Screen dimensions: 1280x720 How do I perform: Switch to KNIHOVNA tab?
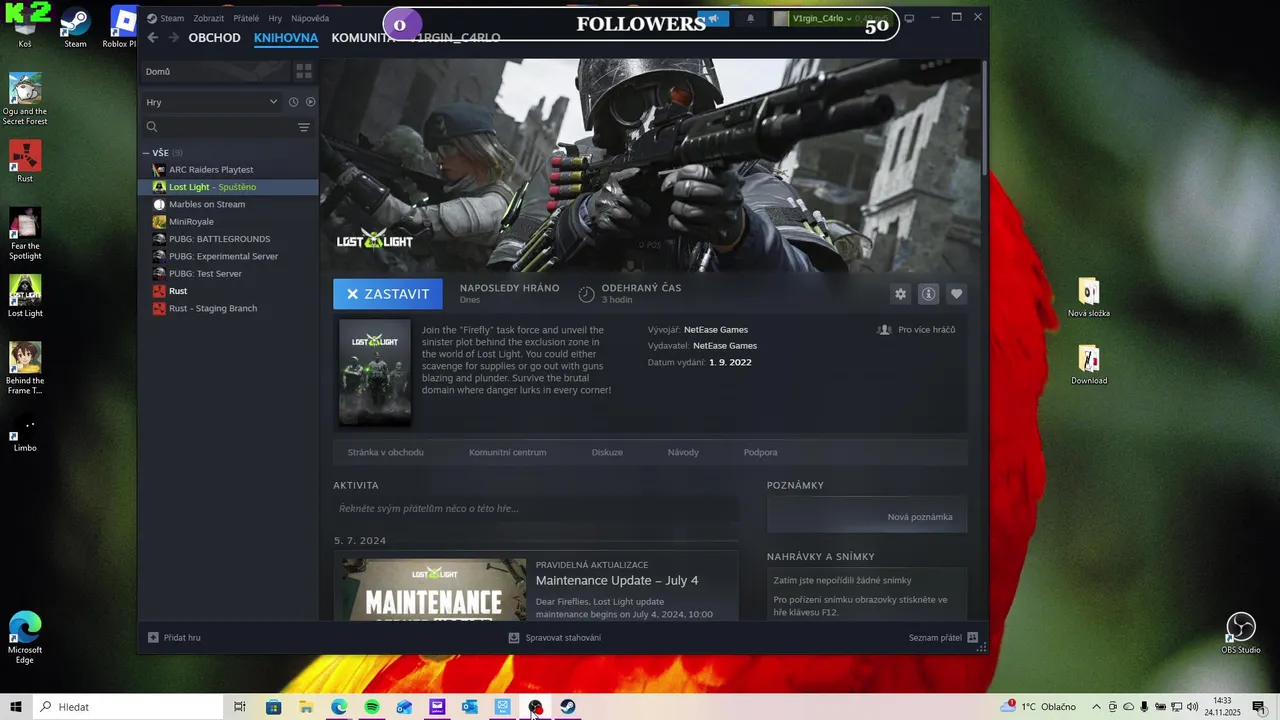pyautogui.click(x=286, y=38)
